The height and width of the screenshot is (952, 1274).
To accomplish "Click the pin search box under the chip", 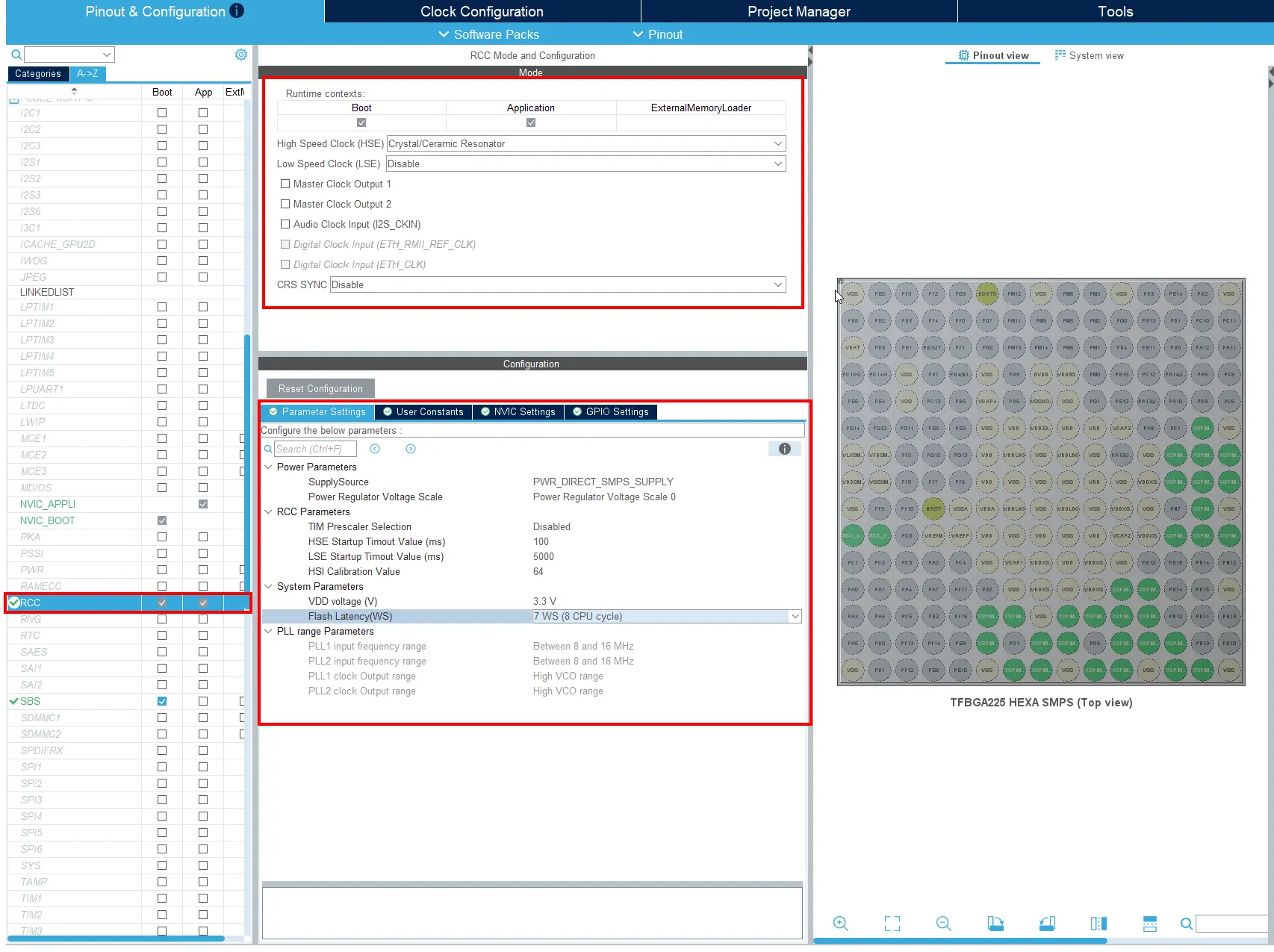I will pos(1234,924).
